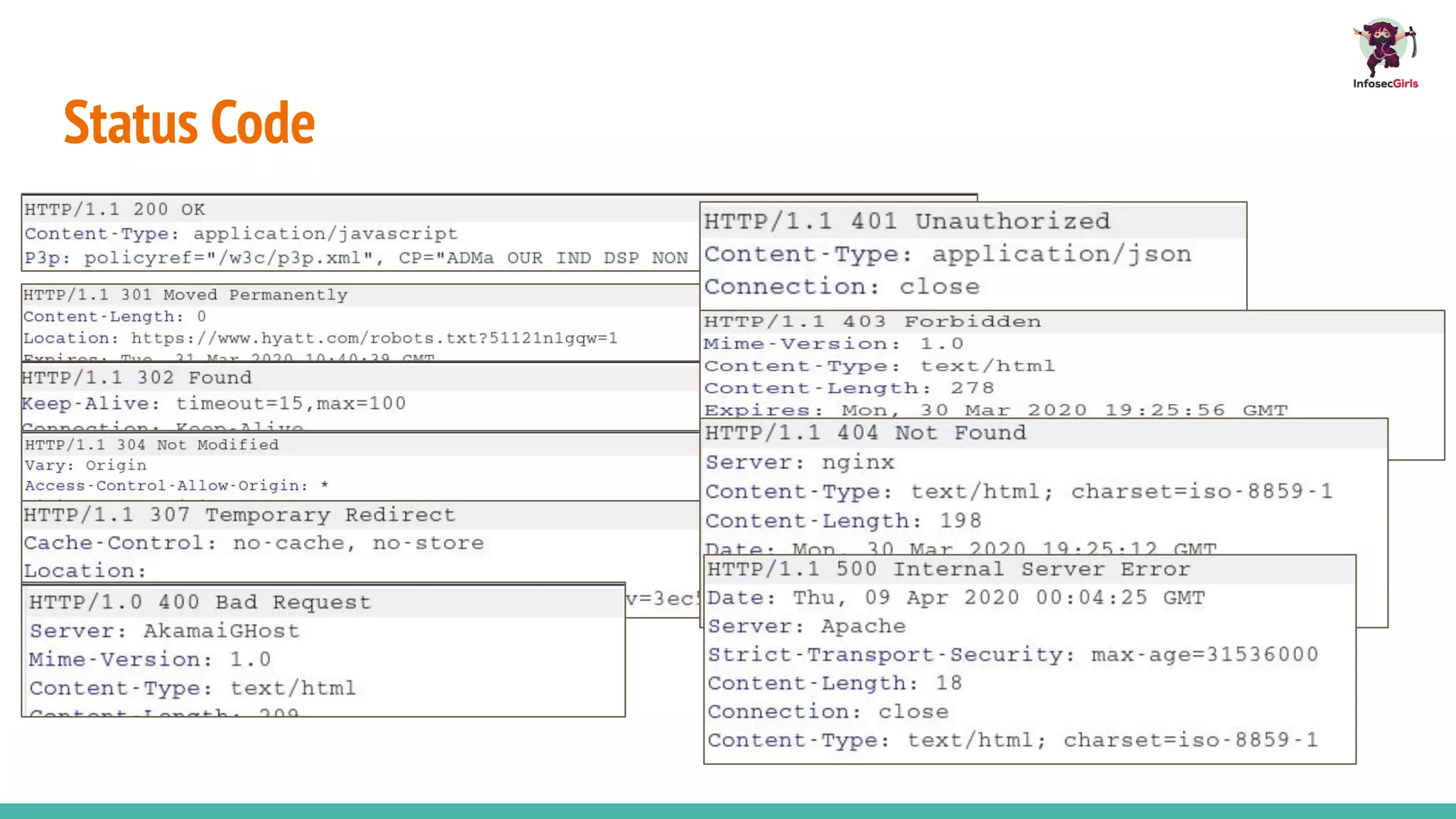This screenshot has width=1456, height=819.
Task: Click the HTTP/1.1 200 OK status line
Action: pos(115,210)
